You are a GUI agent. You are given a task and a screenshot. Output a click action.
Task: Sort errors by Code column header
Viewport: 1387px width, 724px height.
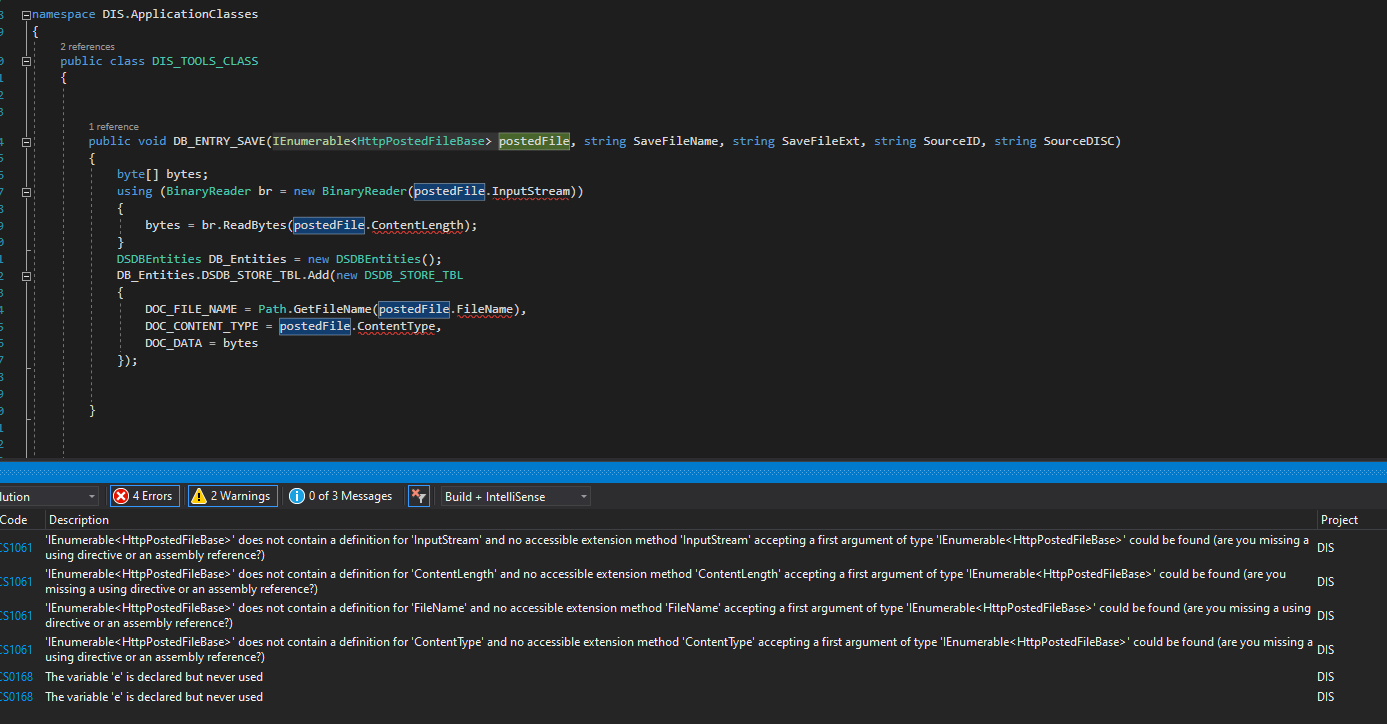point(14,520)
